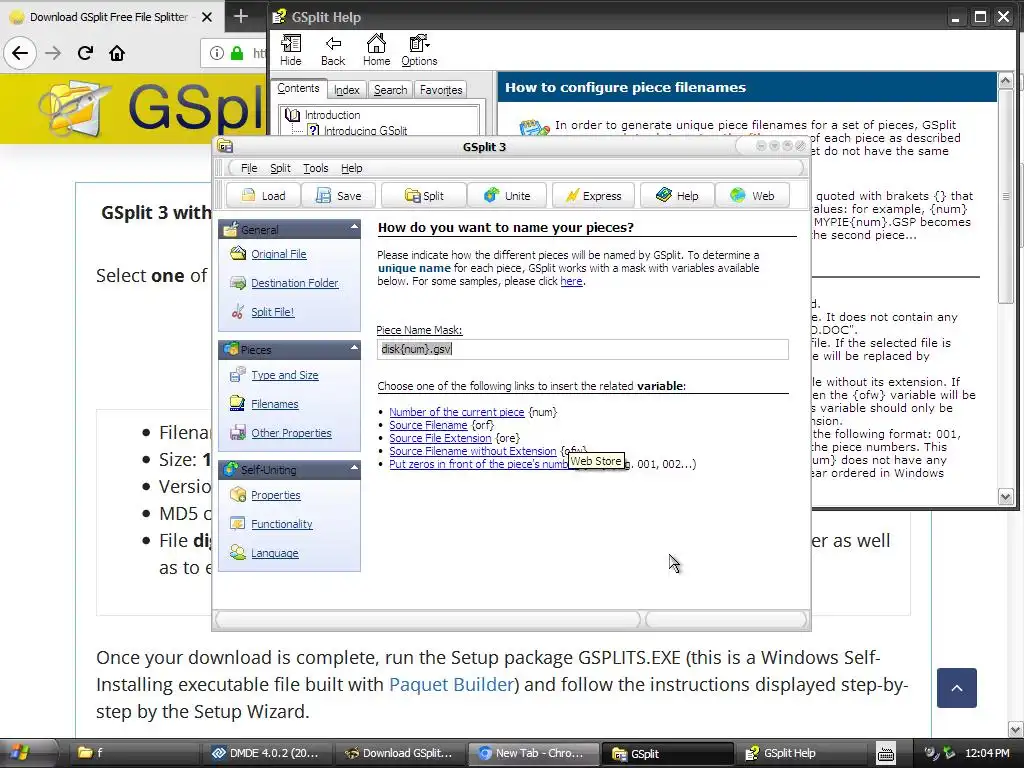The height and width of the screenshot is (768, 1024).
Task: Click the browser back arrow button
Action: pos(20,53)
